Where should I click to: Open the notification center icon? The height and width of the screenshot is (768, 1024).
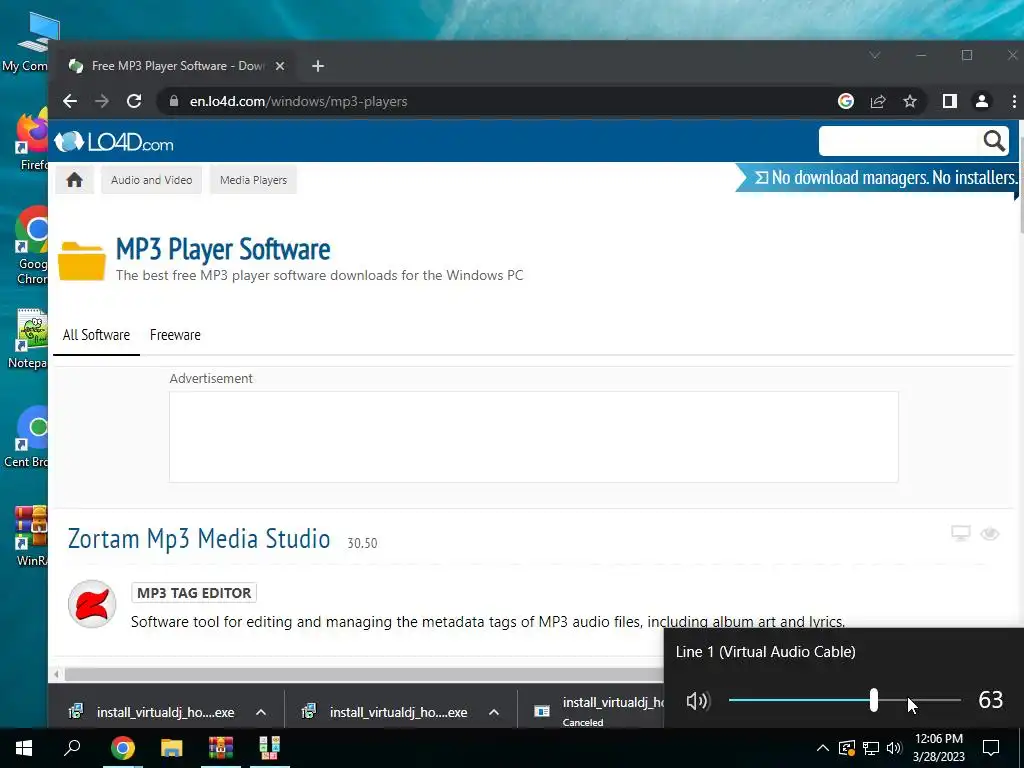[991, 748]
